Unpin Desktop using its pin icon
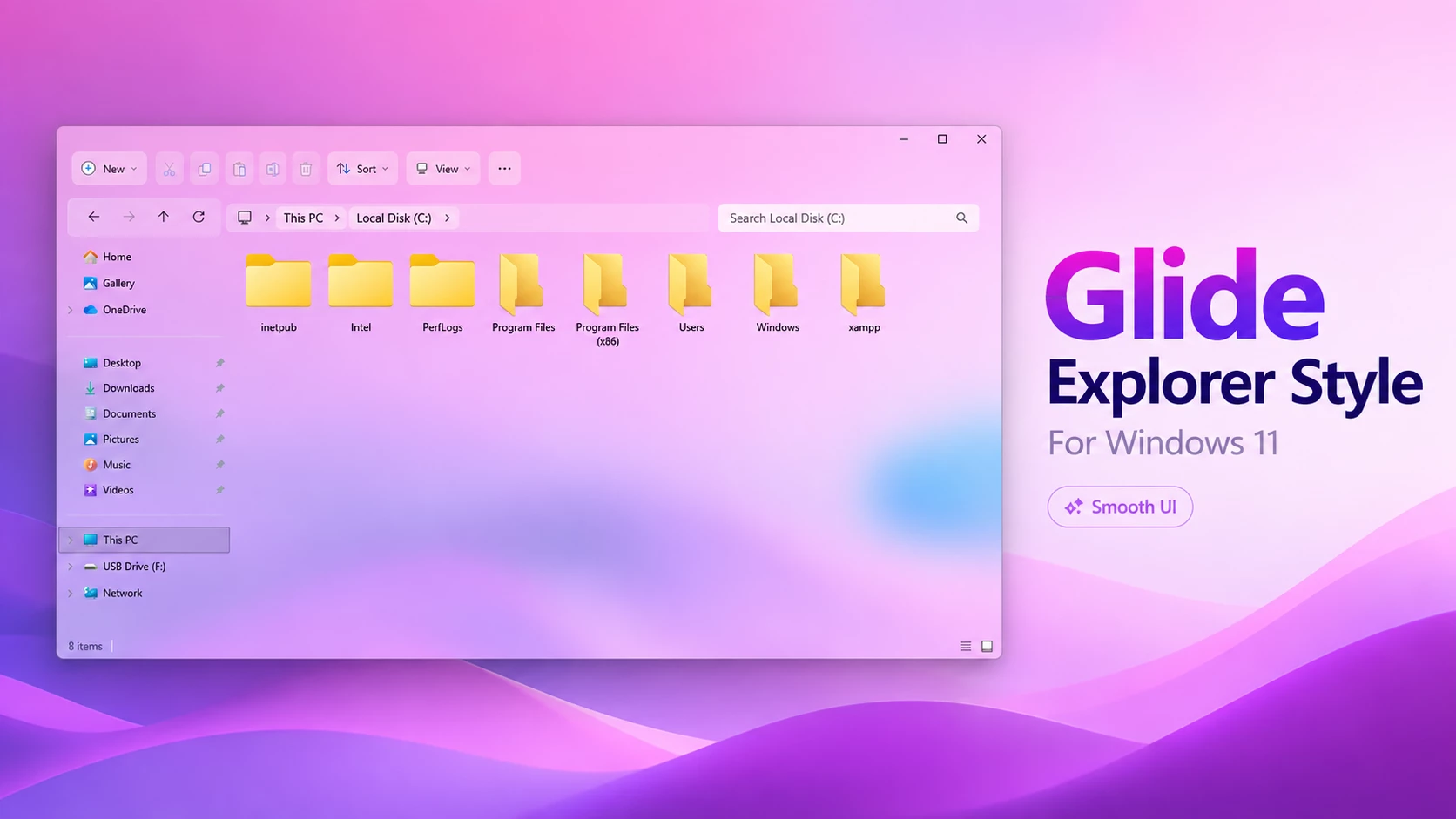Screen dimensions: 1456x819 220,363
